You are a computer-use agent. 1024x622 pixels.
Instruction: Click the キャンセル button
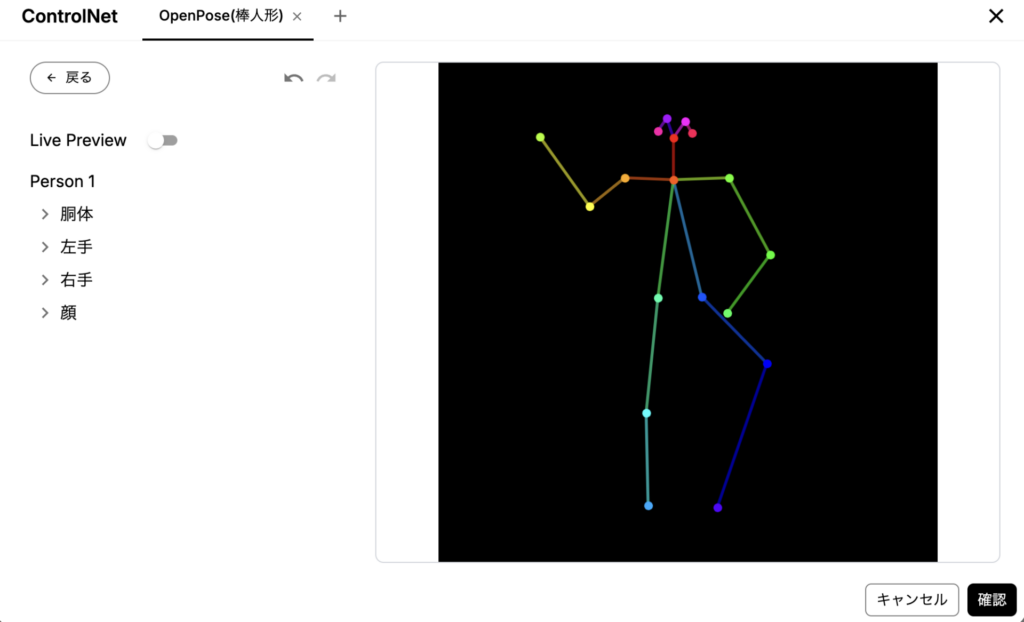point(911,600)
